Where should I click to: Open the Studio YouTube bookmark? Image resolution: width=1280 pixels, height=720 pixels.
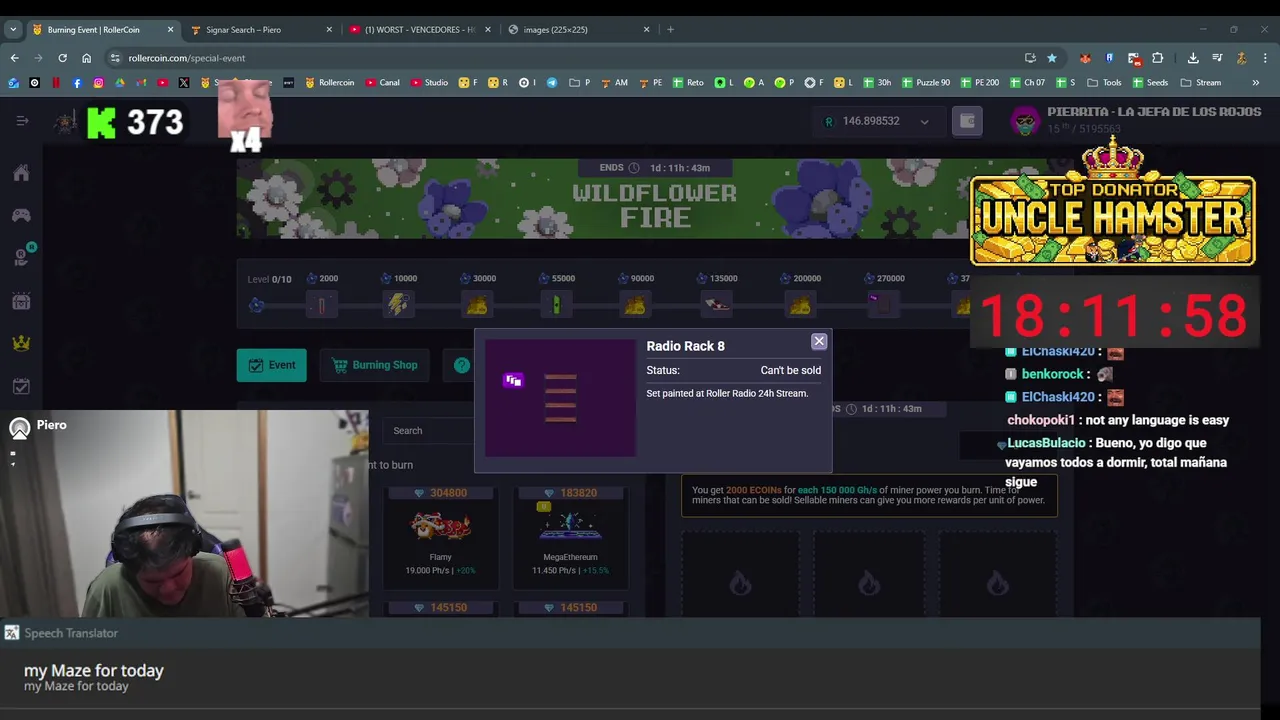(429, 82)
